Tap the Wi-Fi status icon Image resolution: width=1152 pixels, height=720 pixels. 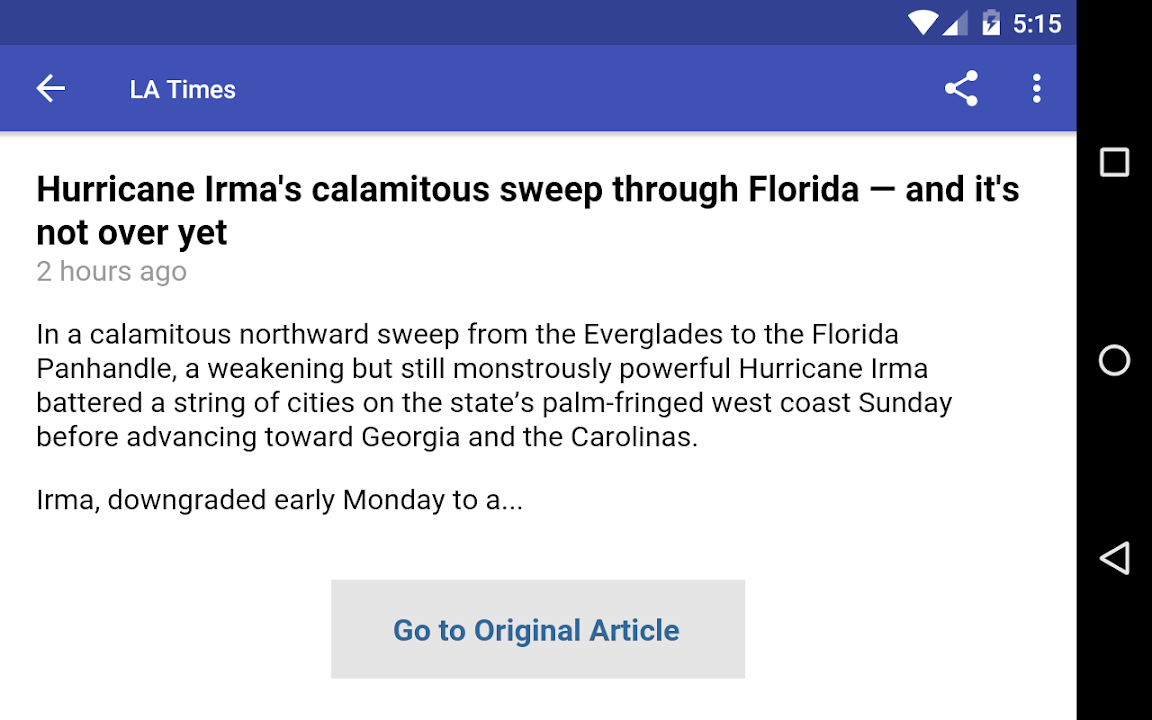[922, 23]
